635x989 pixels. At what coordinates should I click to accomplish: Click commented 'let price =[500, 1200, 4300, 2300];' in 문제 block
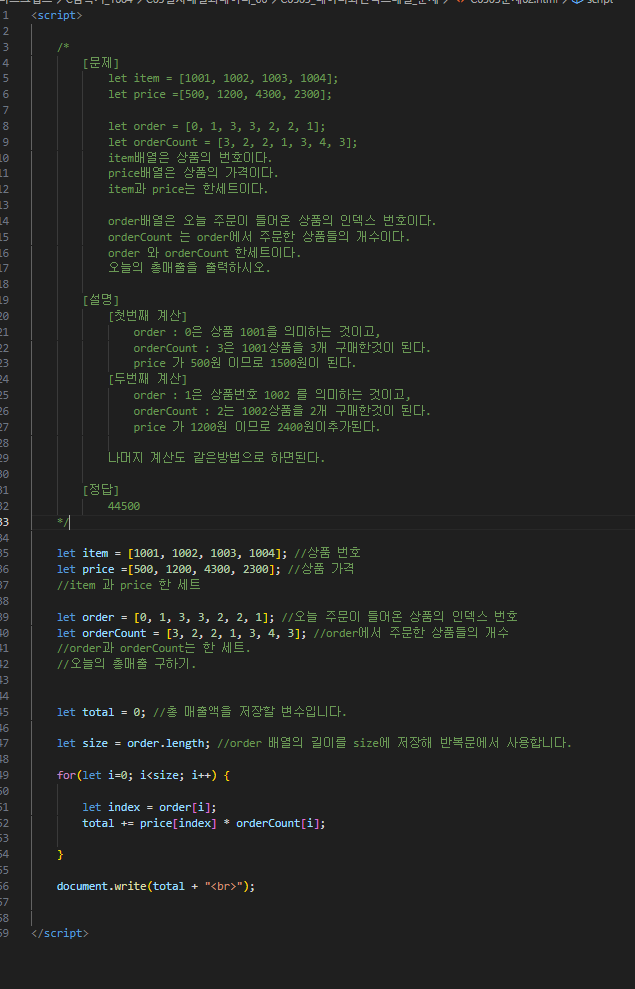coord(220,94)
